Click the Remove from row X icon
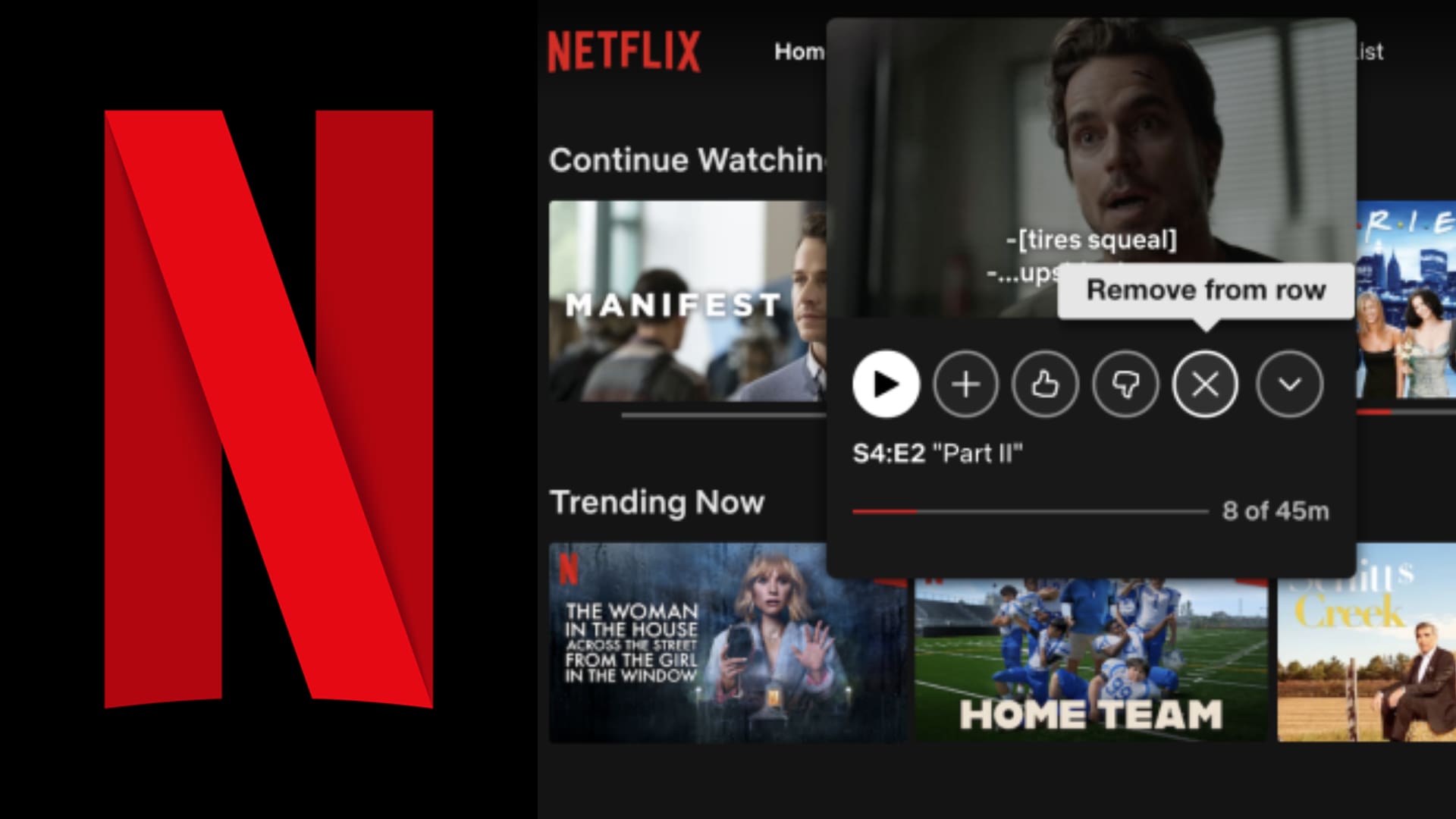 click(1203, 384)
